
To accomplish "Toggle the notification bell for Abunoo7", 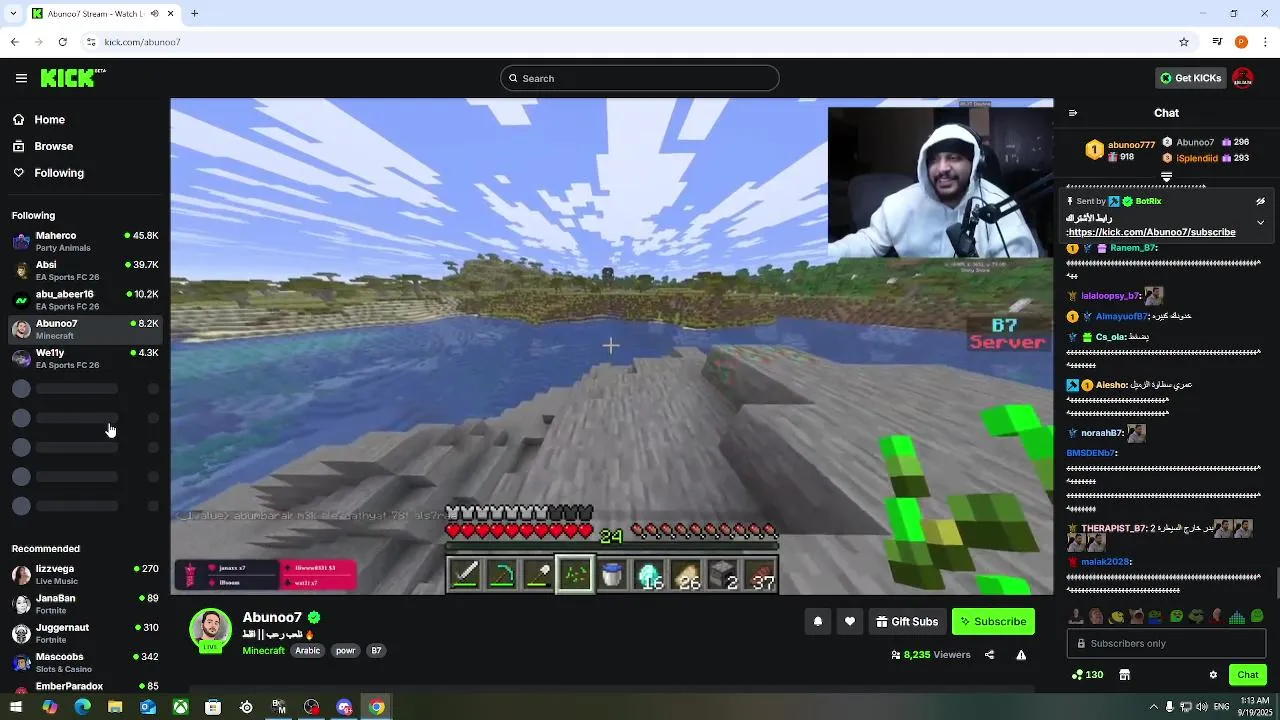I will (x=818, y=621).
